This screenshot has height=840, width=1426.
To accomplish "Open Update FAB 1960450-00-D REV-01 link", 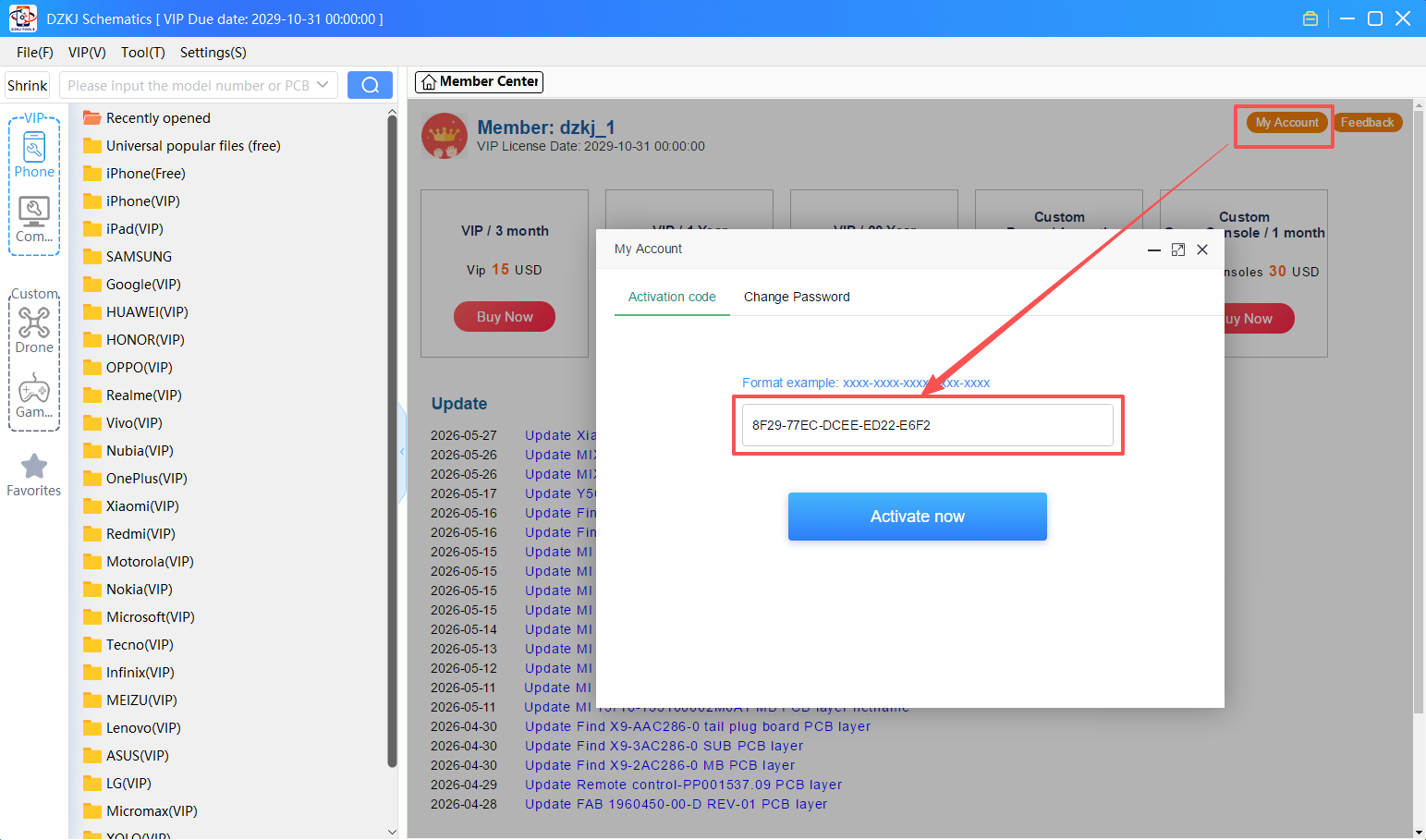I will (x=676, y=804).
